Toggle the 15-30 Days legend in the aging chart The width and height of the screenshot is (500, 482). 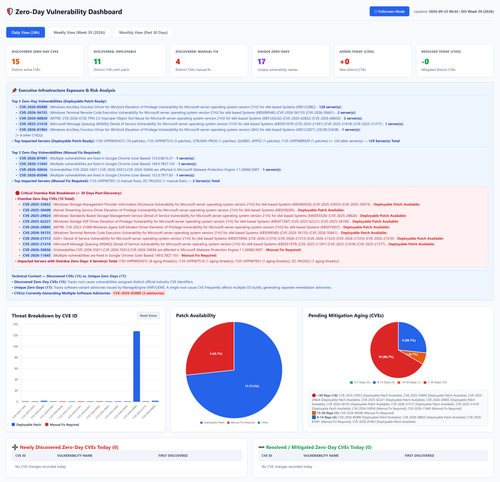pos(409,382)
